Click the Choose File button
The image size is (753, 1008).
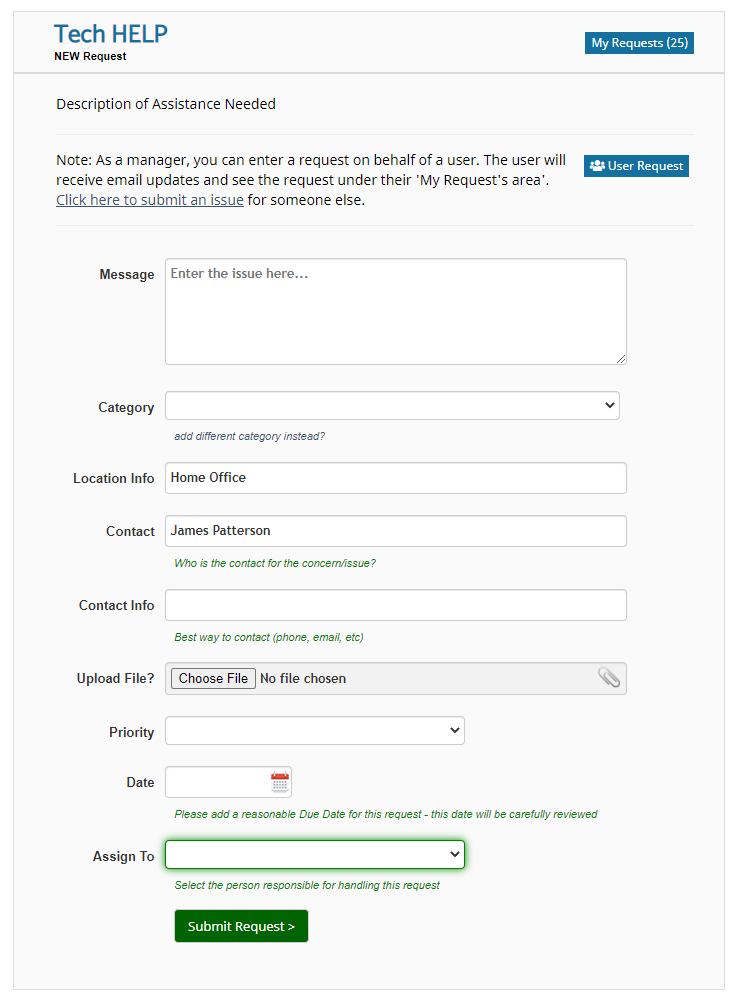coord(213,678)
